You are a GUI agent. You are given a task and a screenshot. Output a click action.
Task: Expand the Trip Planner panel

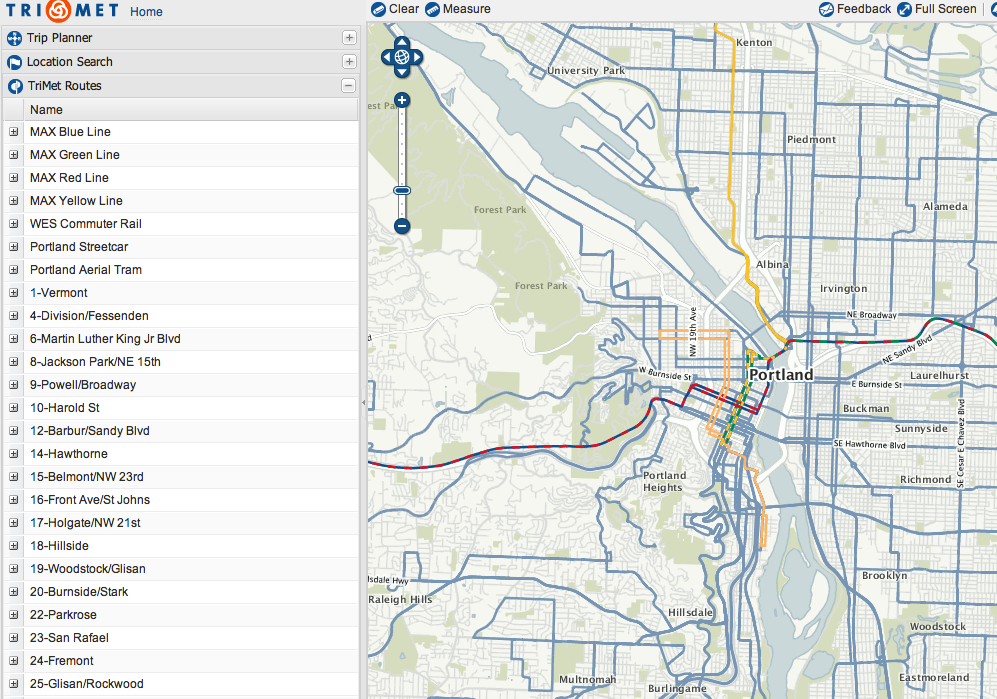348,38
